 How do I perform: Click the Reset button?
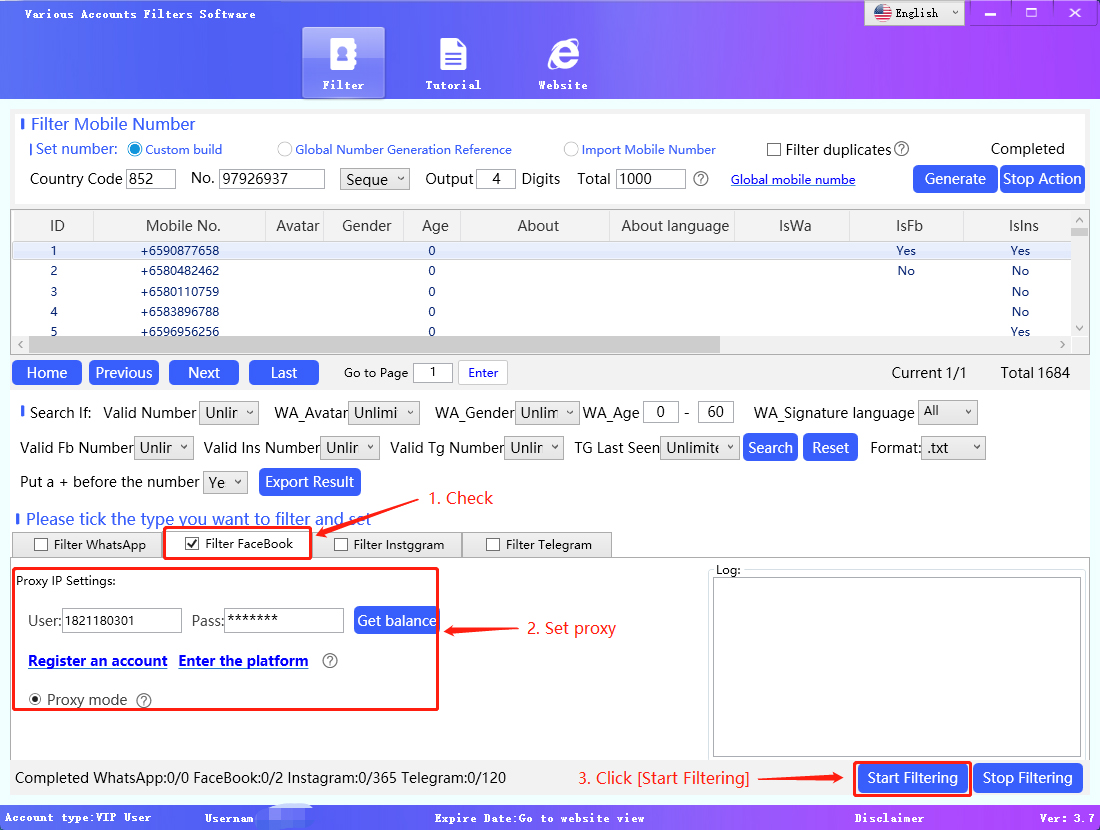coord(831,448)
